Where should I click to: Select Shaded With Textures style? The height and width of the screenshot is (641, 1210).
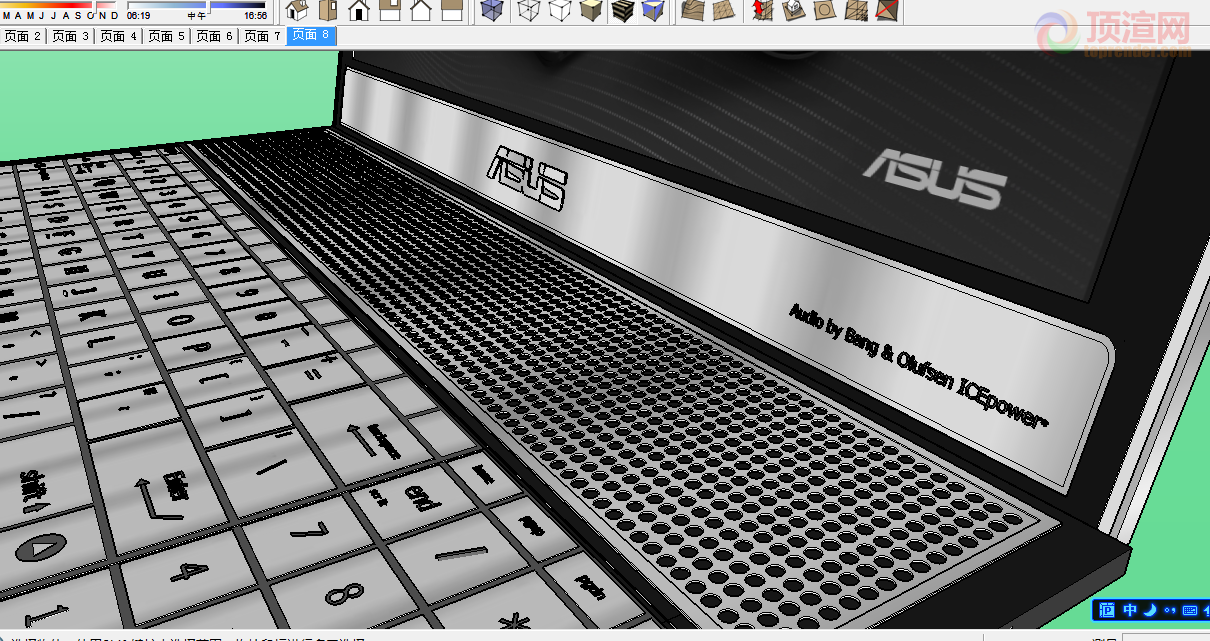click(x=622, y=11)
